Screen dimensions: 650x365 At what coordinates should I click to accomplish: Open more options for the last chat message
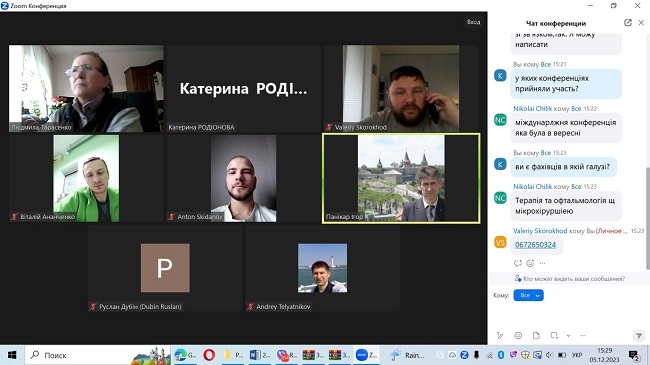[x=542, y=263]
